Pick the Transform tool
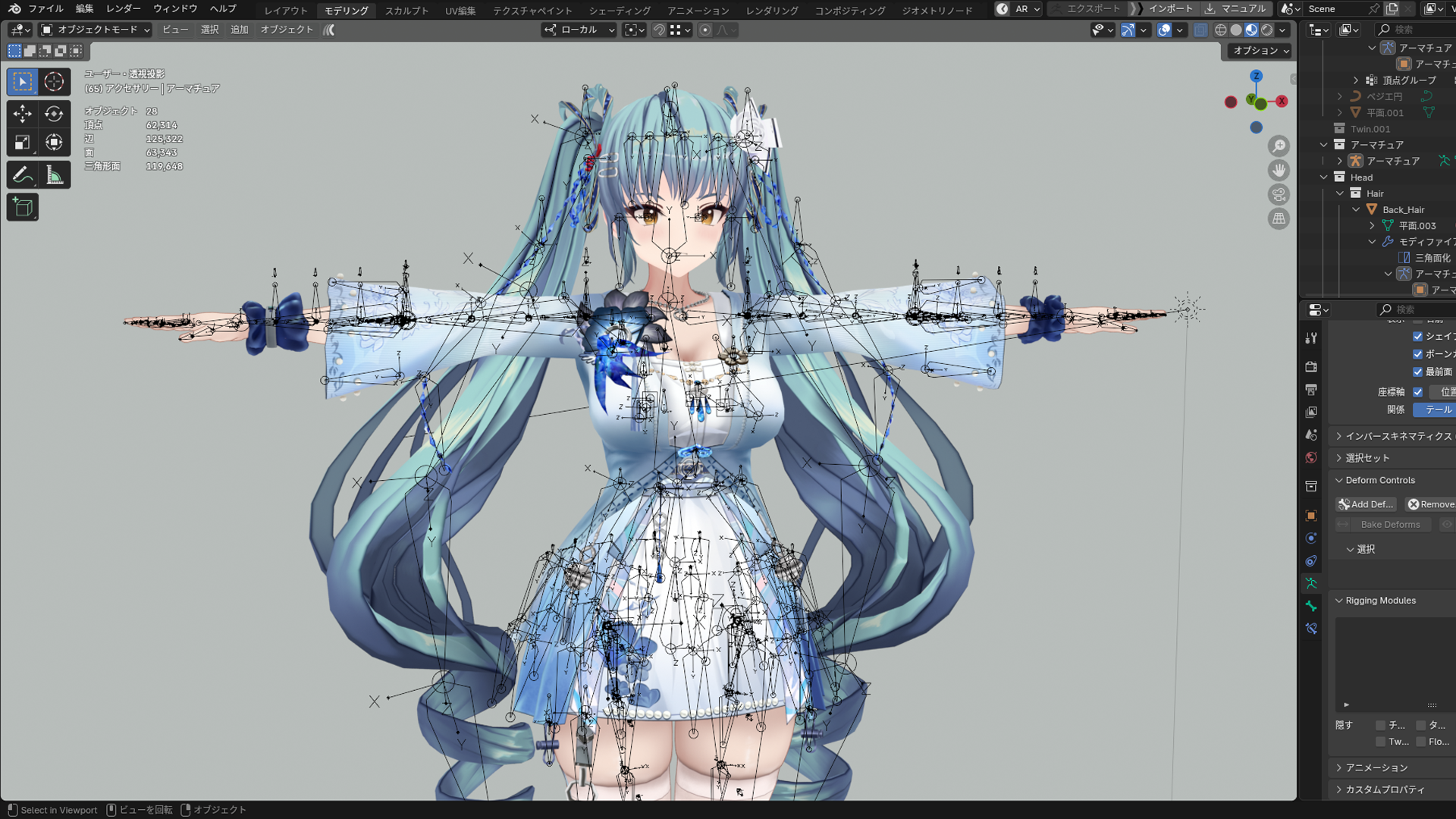The image size is (1456, 819). [54, 143]
